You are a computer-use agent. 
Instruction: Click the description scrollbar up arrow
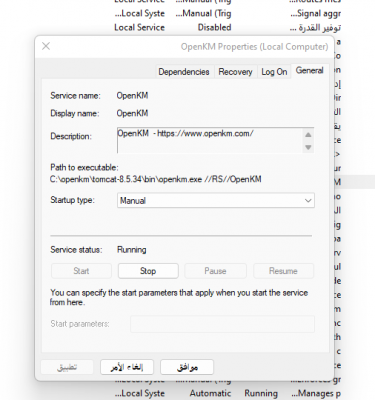(308, 135)
